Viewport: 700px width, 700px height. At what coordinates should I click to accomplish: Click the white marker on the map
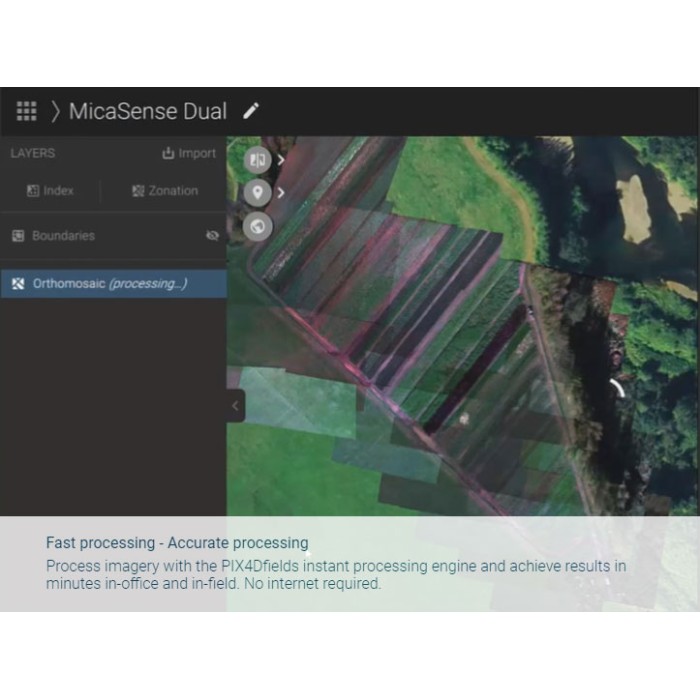464,418
